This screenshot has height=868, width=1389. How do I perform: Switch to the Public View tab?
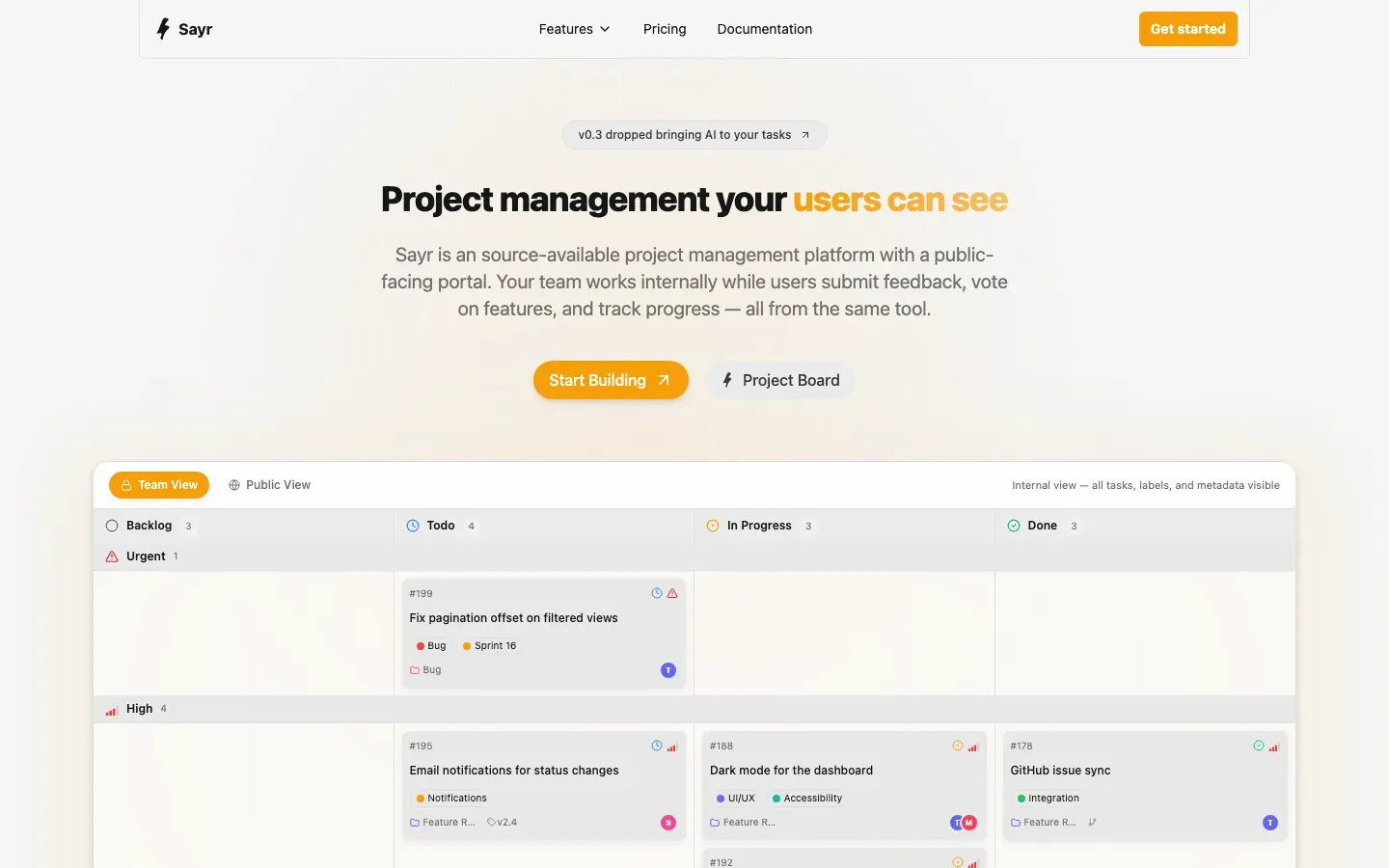coord(269,485)
